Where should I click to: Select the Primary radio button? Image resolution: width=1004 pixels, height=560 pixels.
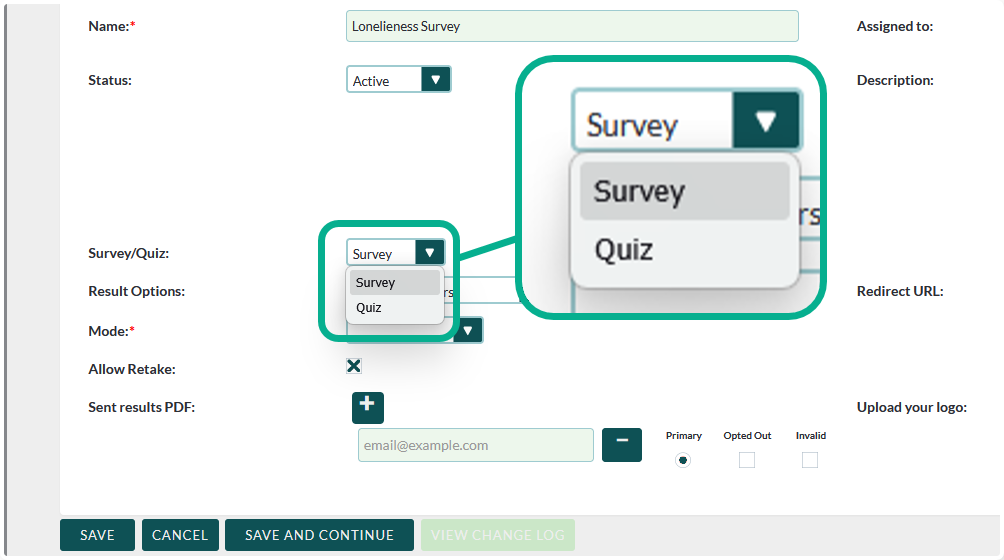(683, 460)
